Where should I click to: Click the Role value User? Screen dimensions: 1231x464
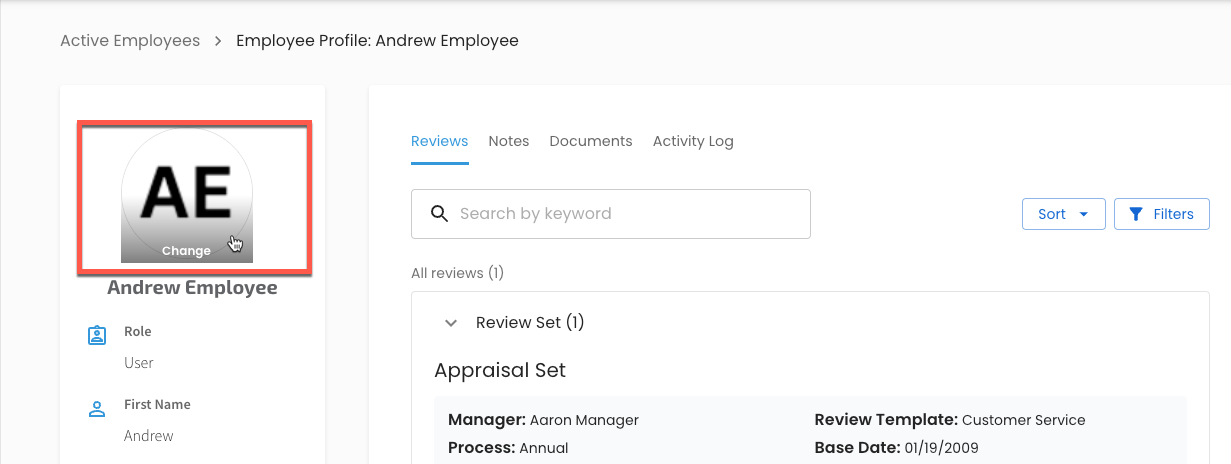[139, 363]
